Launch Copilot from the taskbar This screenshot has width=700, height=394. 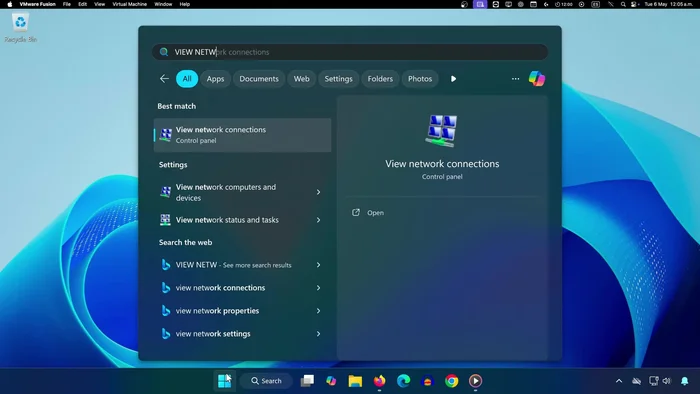[331, 381]
